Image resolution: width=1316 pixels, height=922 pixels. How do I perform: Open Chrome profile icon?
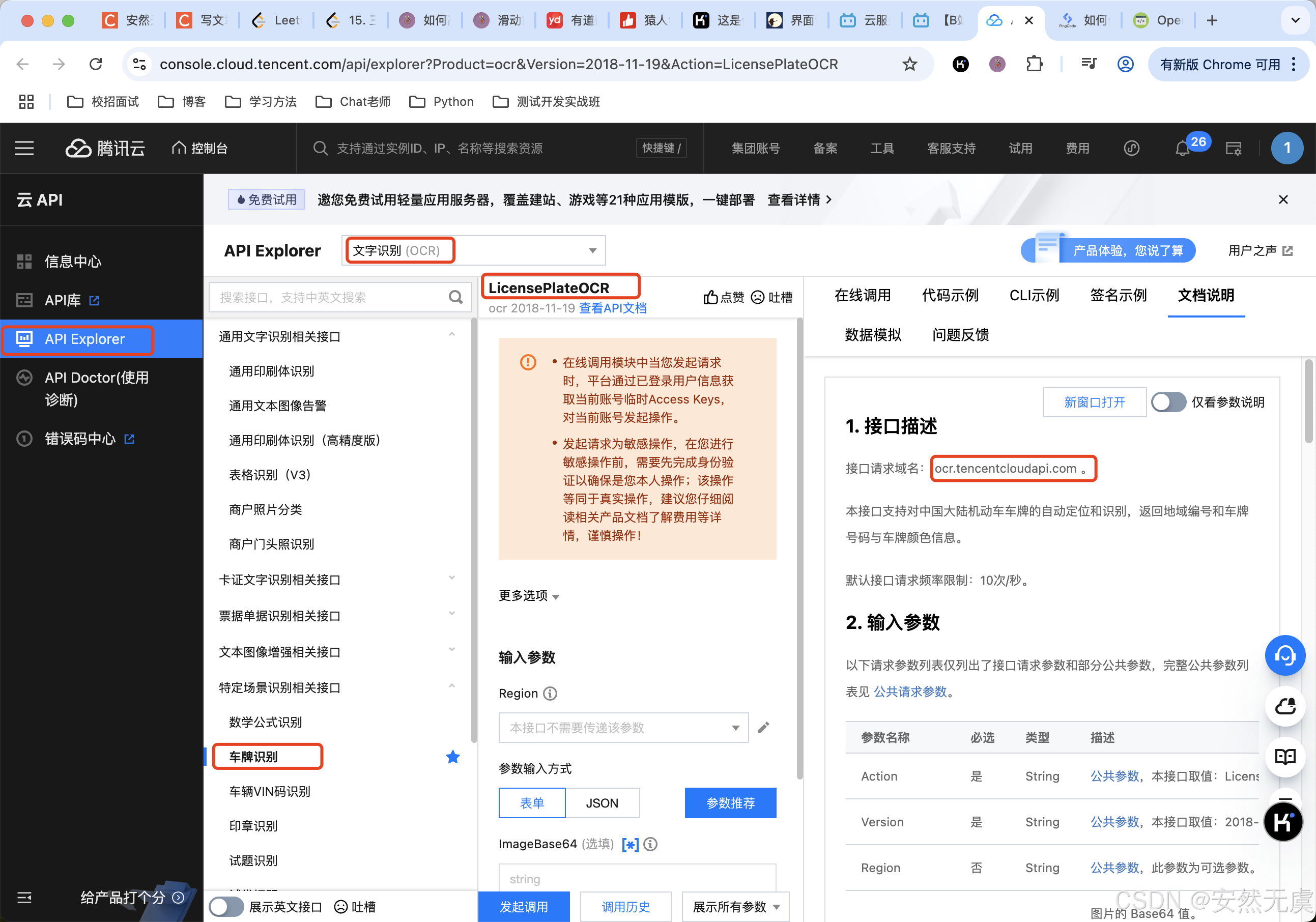tap(1126, 64)
